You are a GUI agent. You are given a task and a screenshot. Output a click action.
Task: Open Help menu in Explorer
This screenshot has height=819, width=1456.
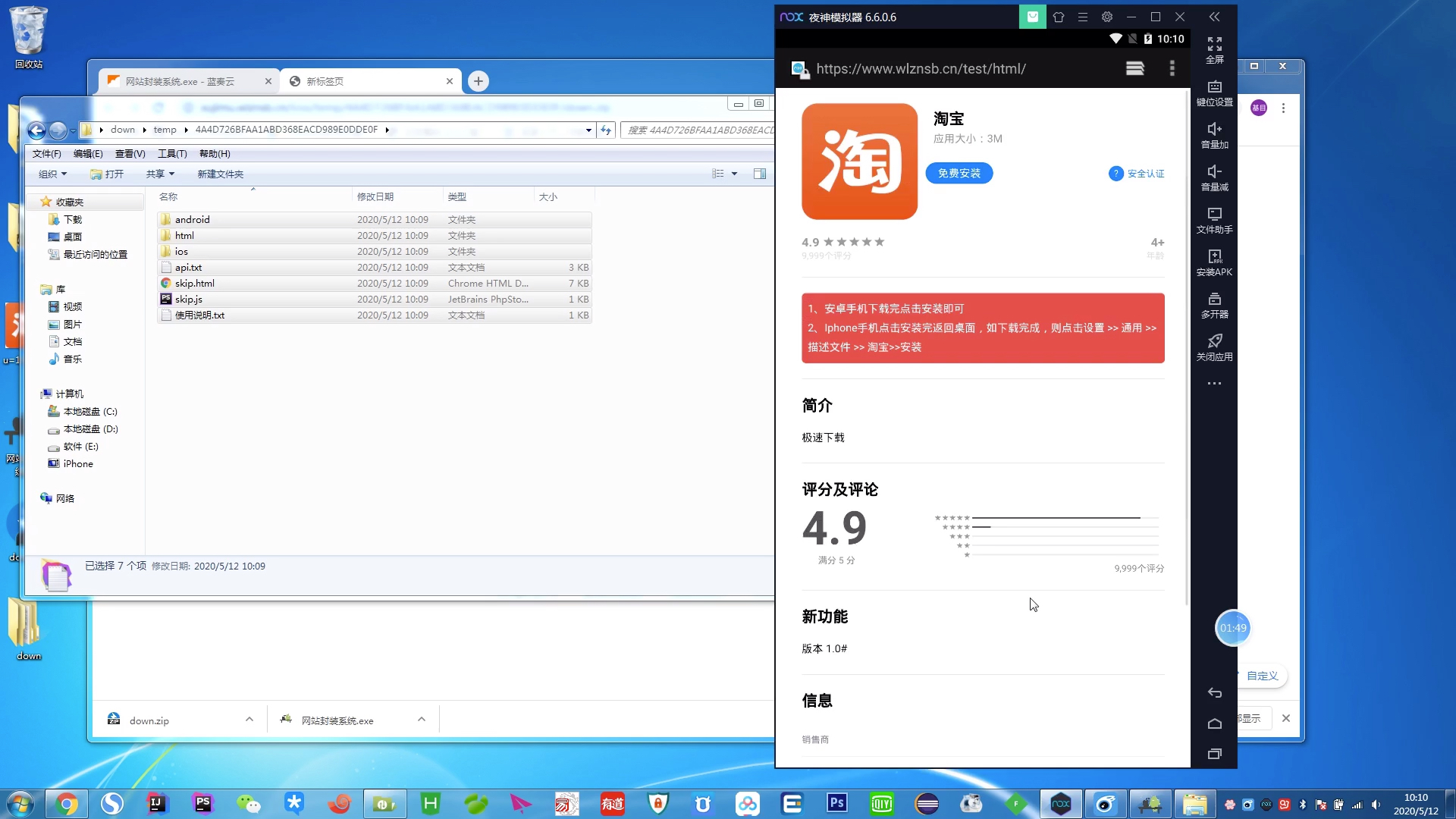click(215, 154)
